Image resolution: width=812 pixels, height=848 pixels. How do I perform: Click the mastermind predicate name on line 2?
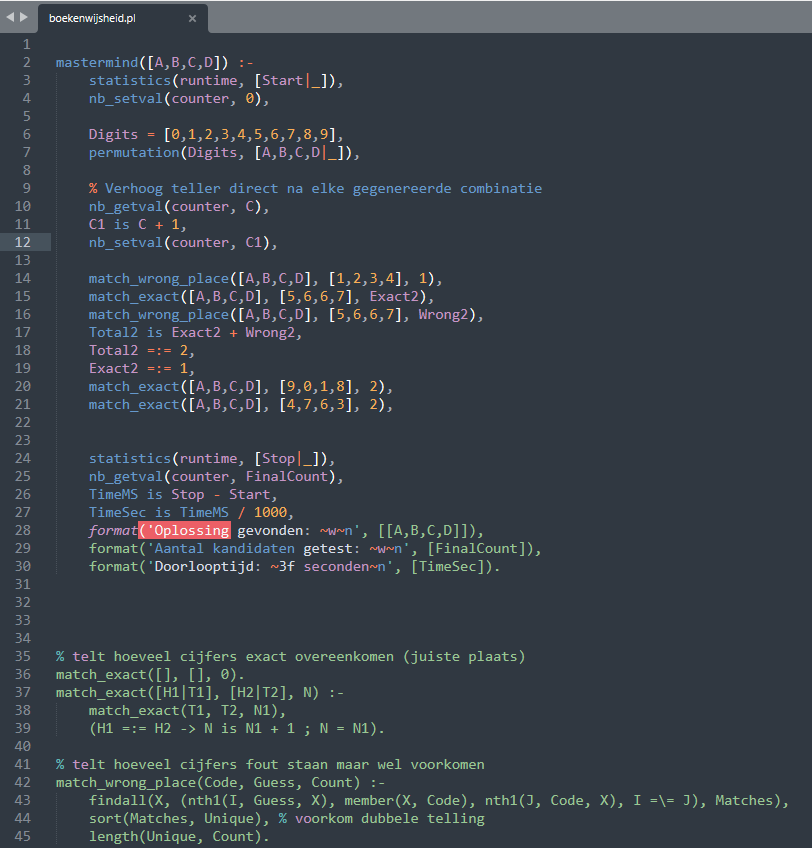pyautogui.click(x=96, y=62)
